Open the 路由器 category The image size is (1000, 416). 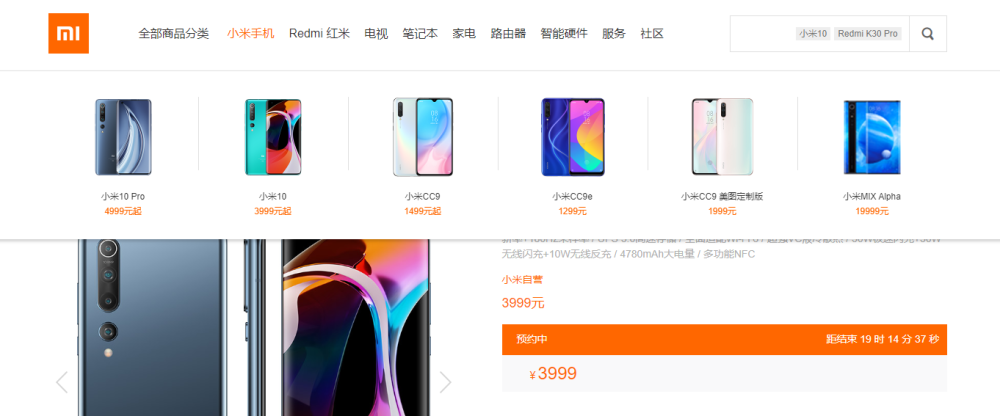coord(508,34)
